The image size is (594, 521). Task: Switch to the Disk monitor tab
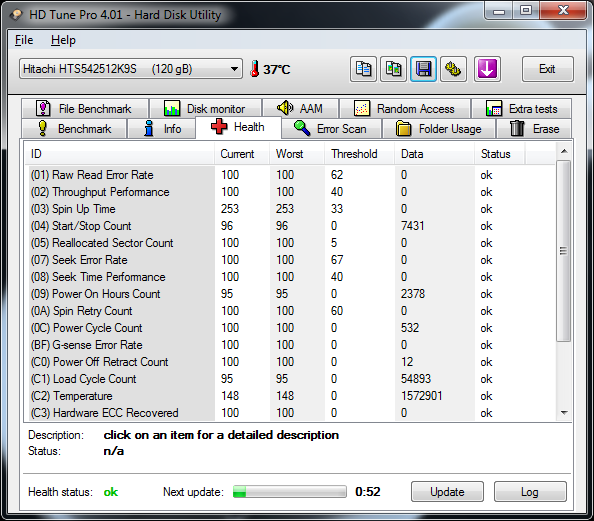[205, 108]
